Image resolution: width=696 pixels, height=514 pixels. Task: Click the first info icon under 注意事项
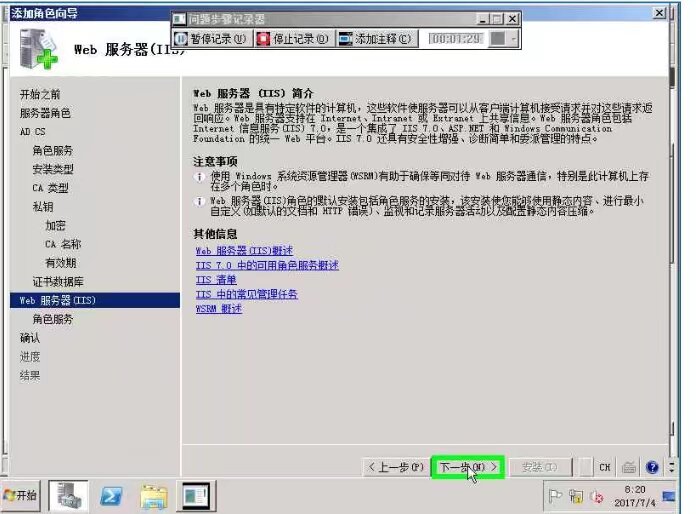pos(199,177)
